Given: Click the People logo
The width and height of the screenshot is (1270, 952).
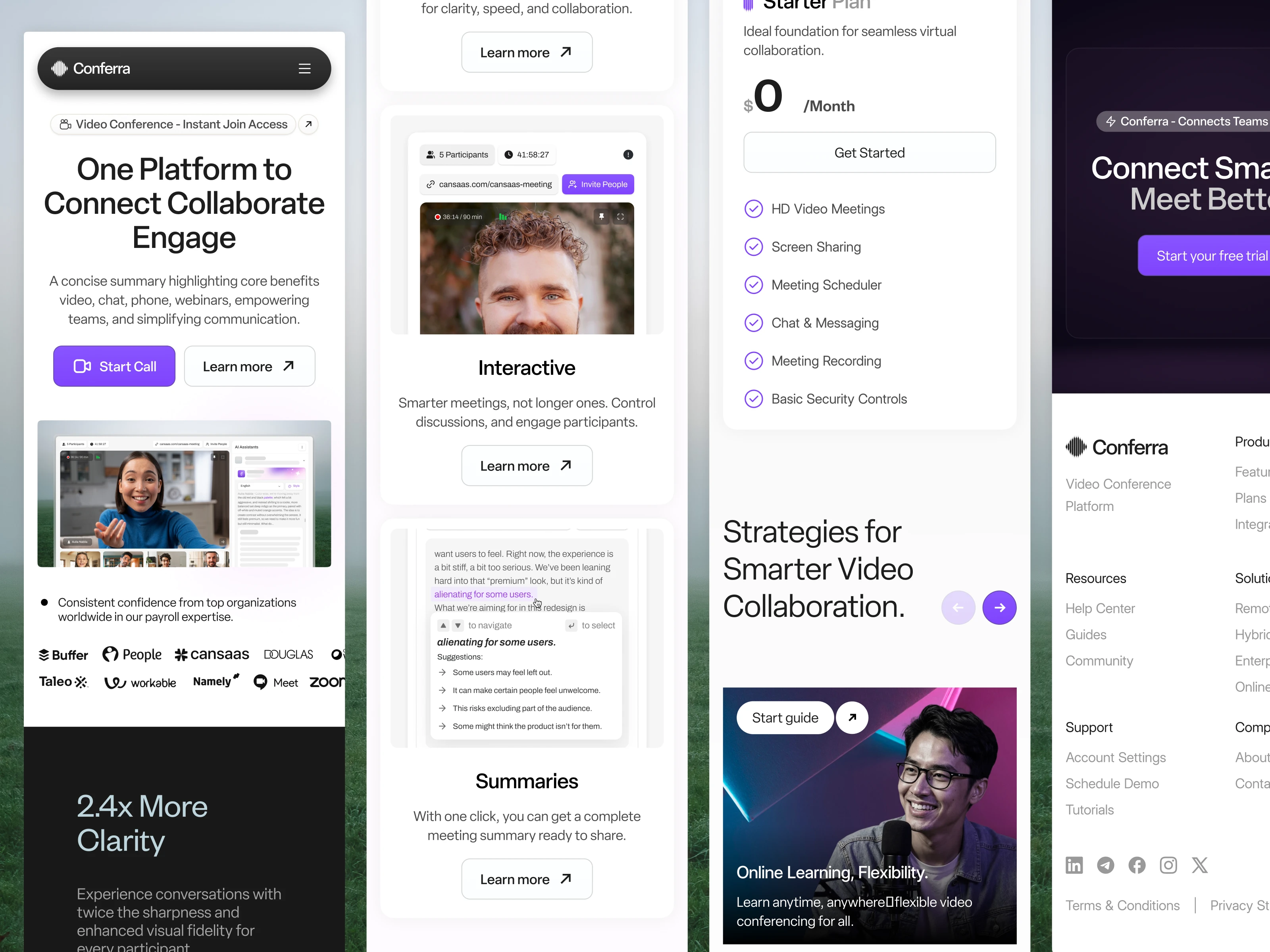Looking at the screenshot, I should tap(132, 654).
